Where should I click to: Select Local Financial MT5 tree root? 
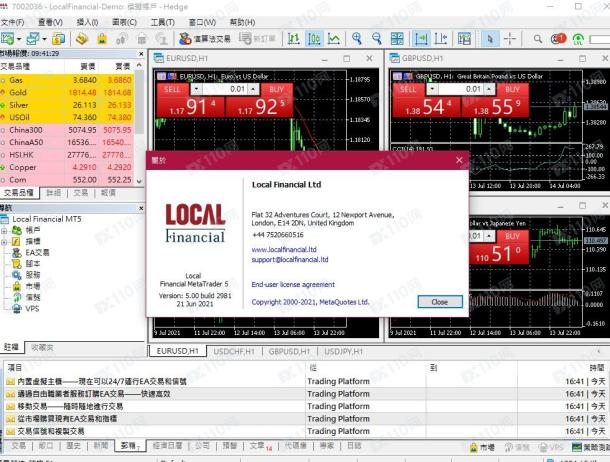click(x=47, y=219)
